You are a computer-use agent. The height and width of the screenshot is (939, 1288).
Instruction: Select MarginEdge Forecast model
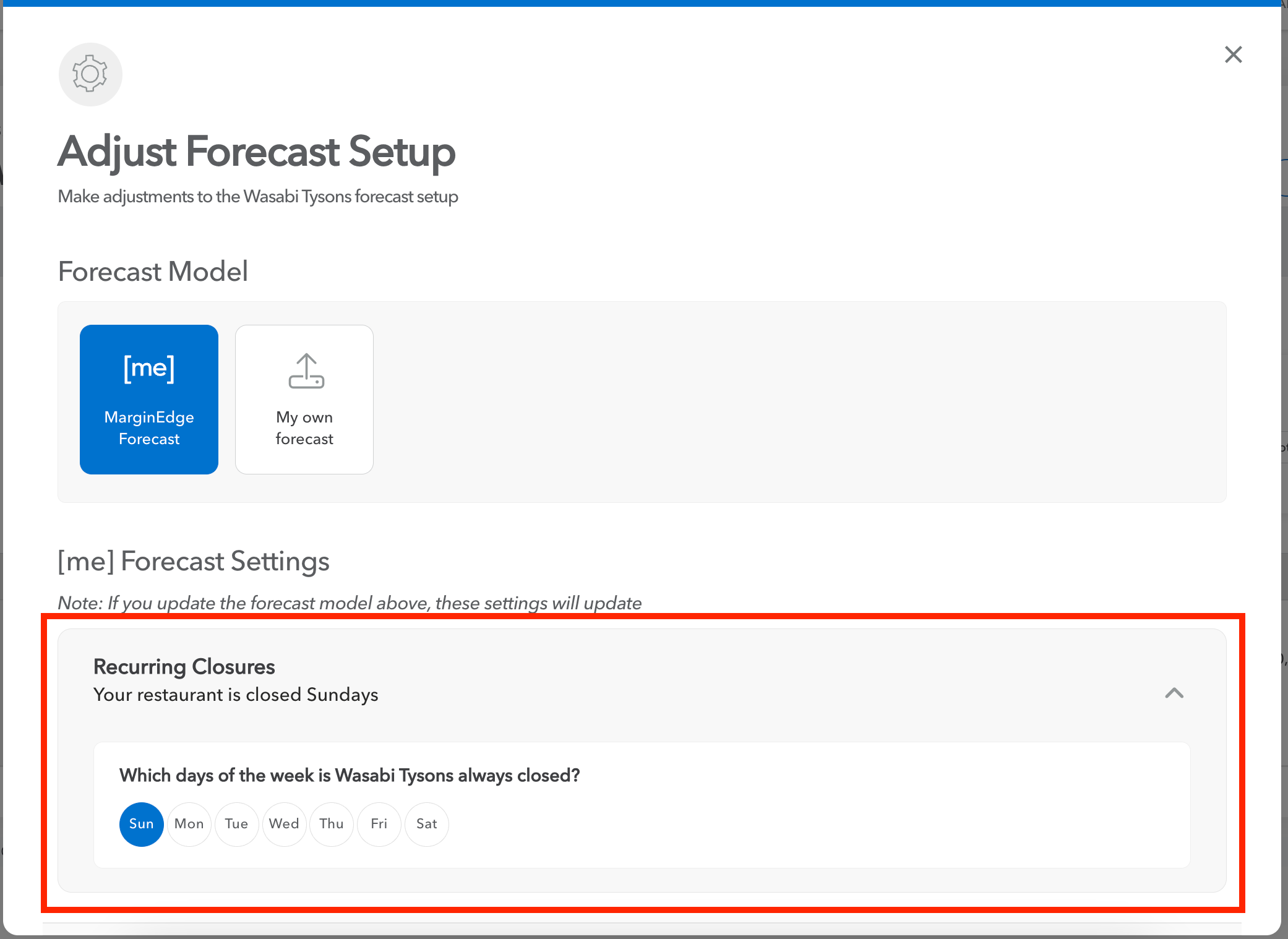(x=149, y=400)
